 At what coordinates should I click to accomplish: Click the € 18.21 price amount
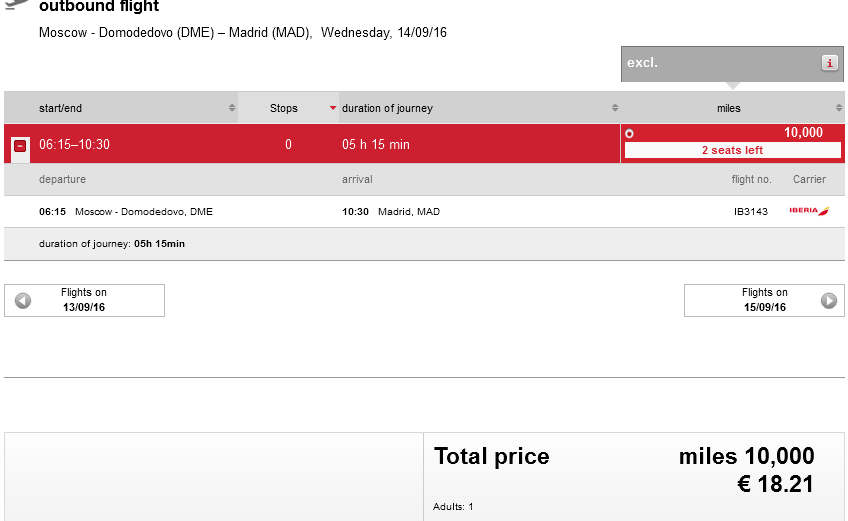(776, 484)
